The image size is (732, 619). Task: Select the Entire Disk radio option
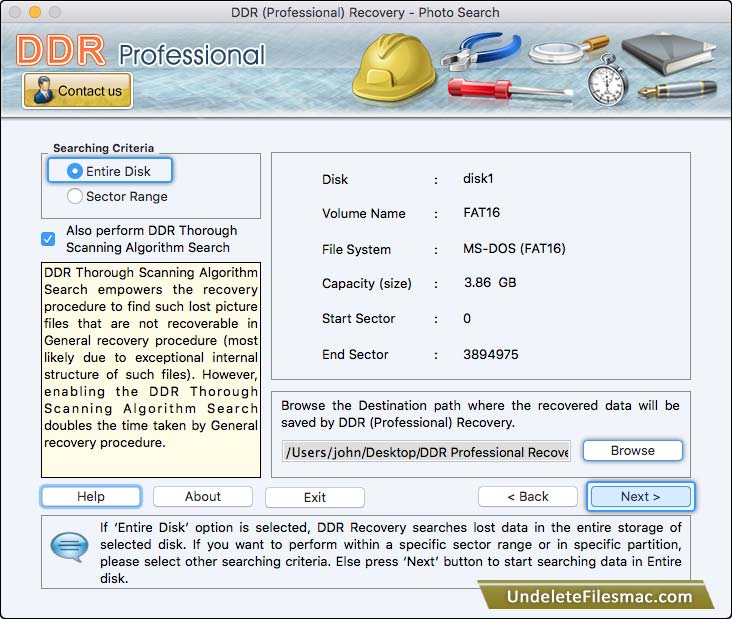coord(110,171)
